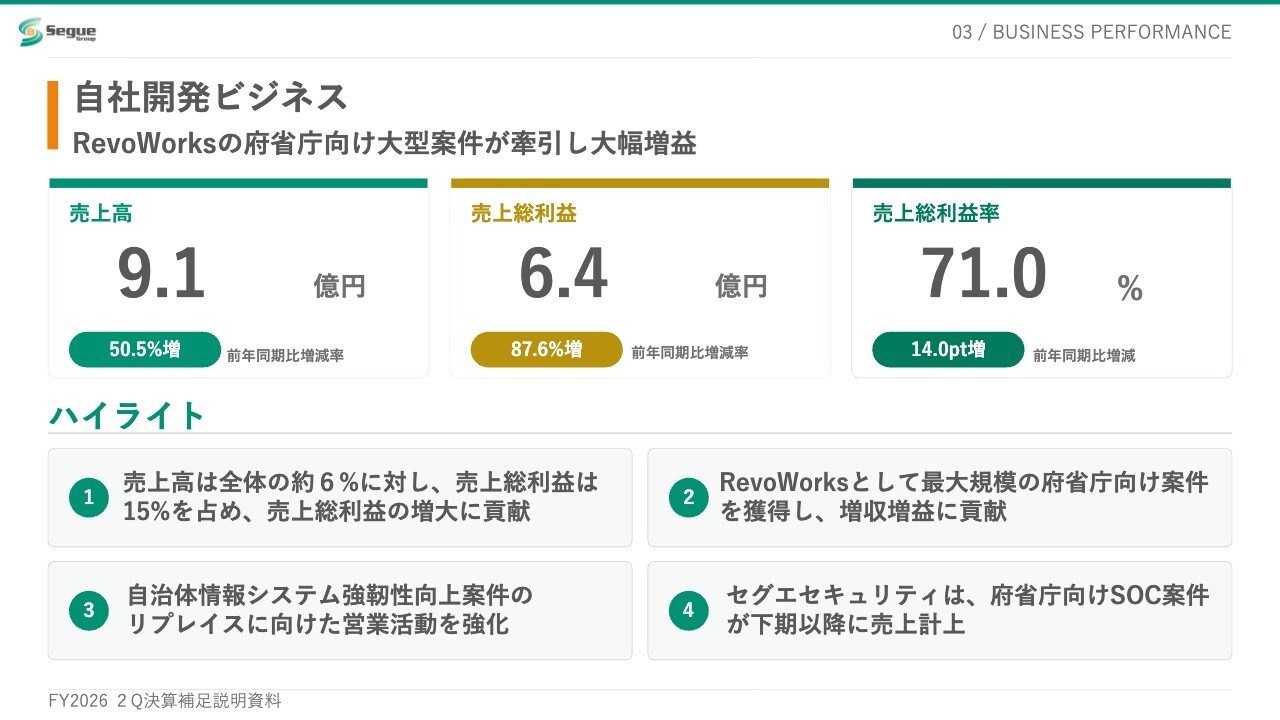This screenshot has height=720, width=1280.
Task: Click the 71.0 gross margin value
Action: point(983,274)
